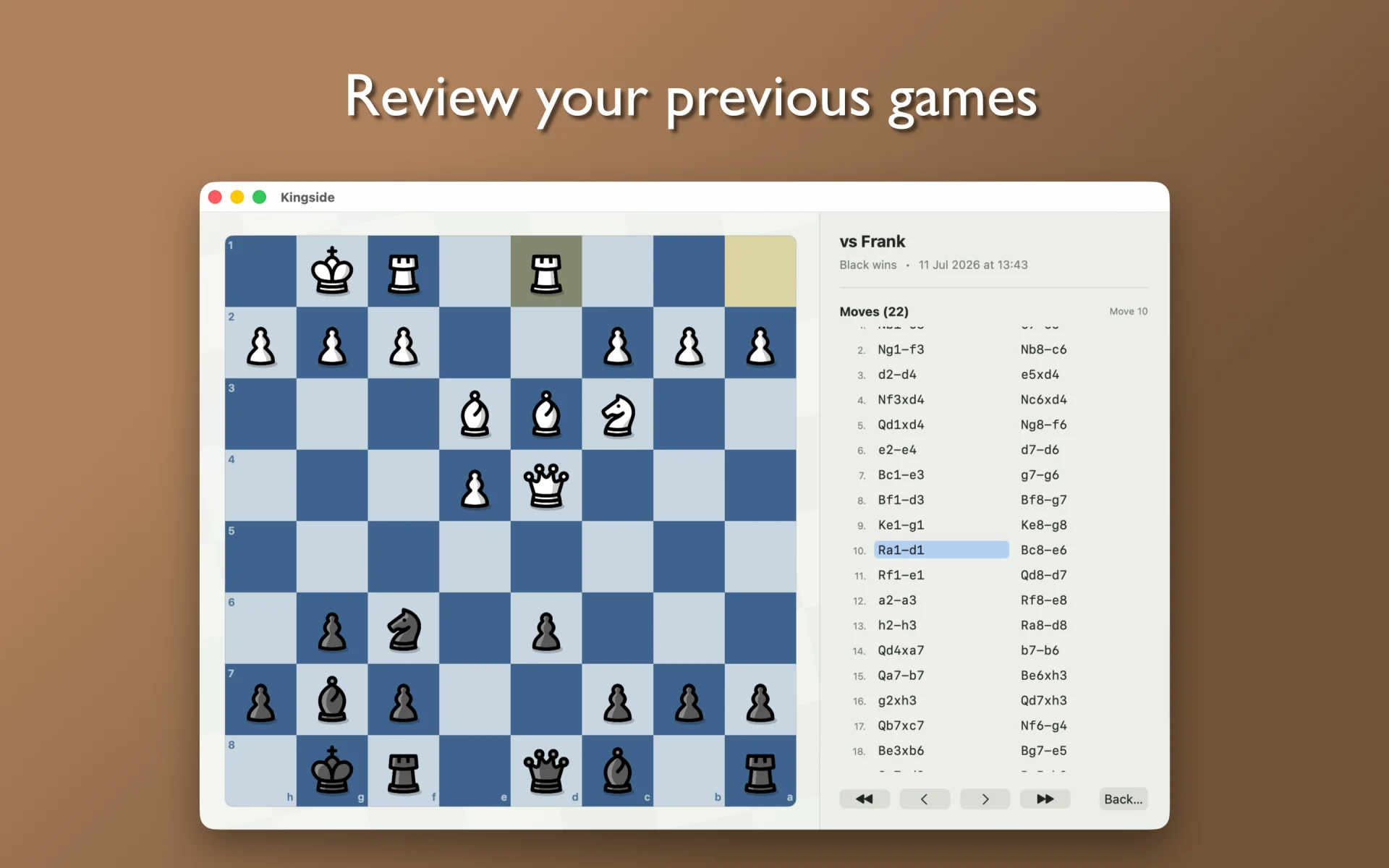The height and width of the screenshot is (868, 1389).
Task: Step back one move
Action: [925, 799]
